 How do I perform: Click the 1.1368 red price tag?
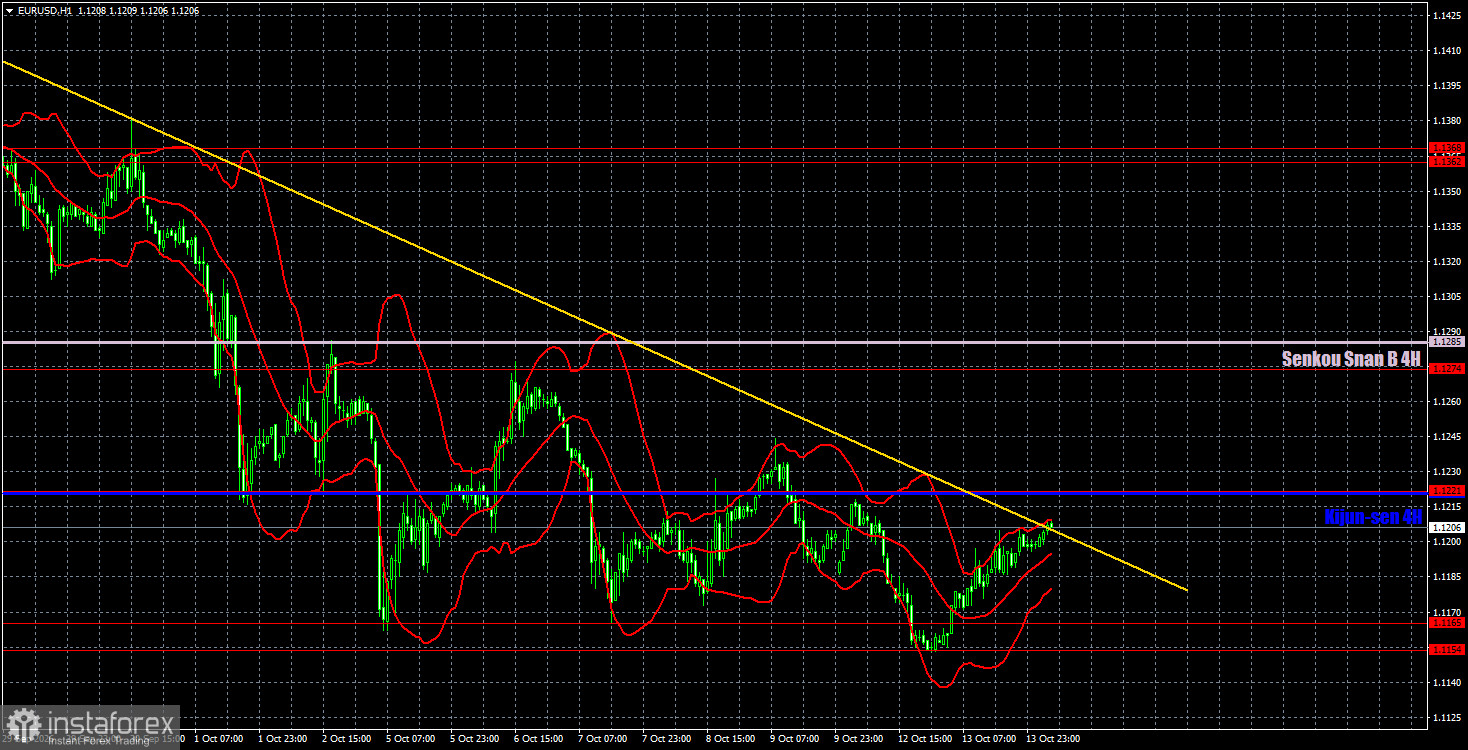(x=1447, y=148)
